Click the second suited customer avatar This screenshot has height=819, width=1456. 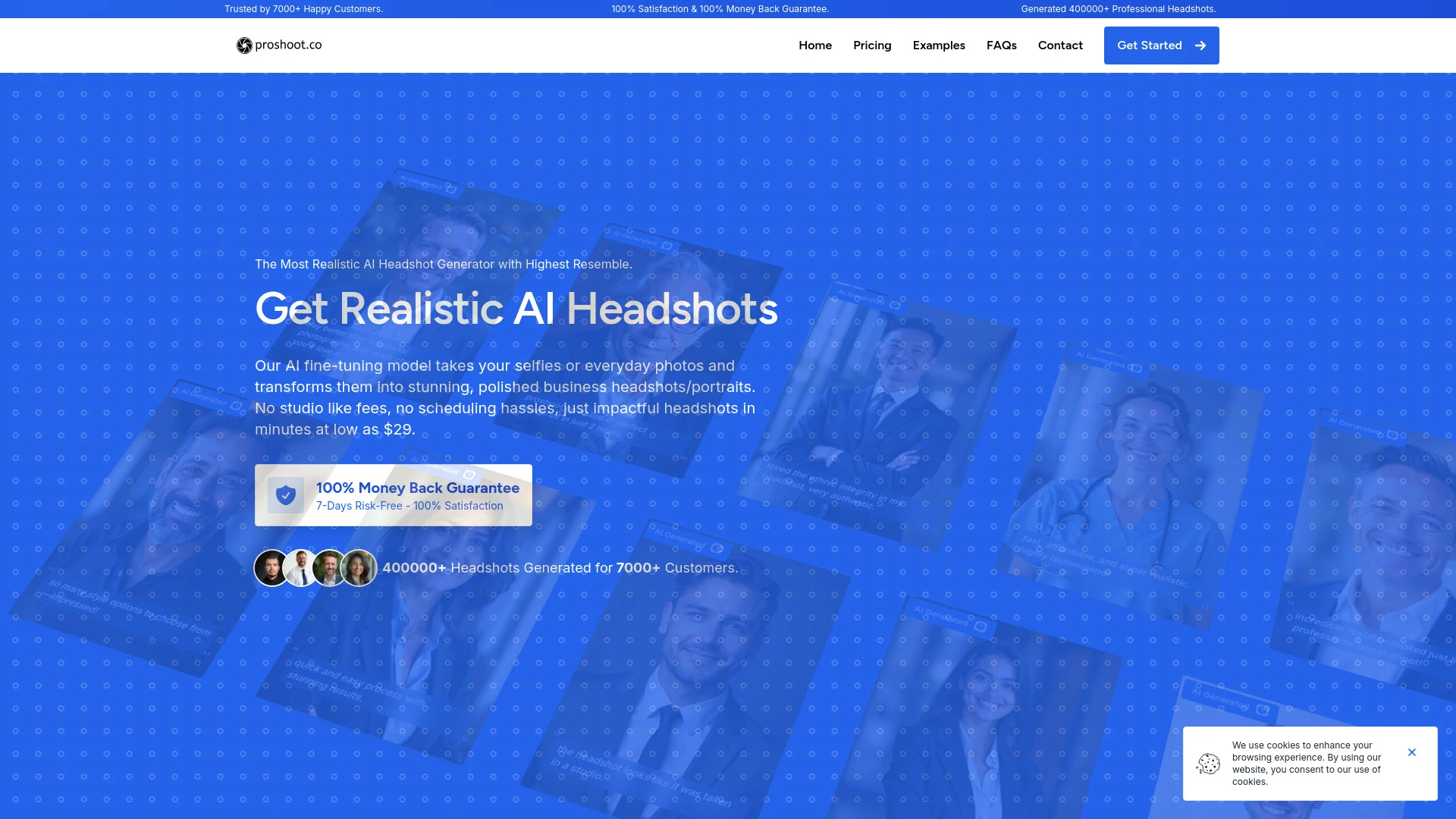tap(300, 567)
